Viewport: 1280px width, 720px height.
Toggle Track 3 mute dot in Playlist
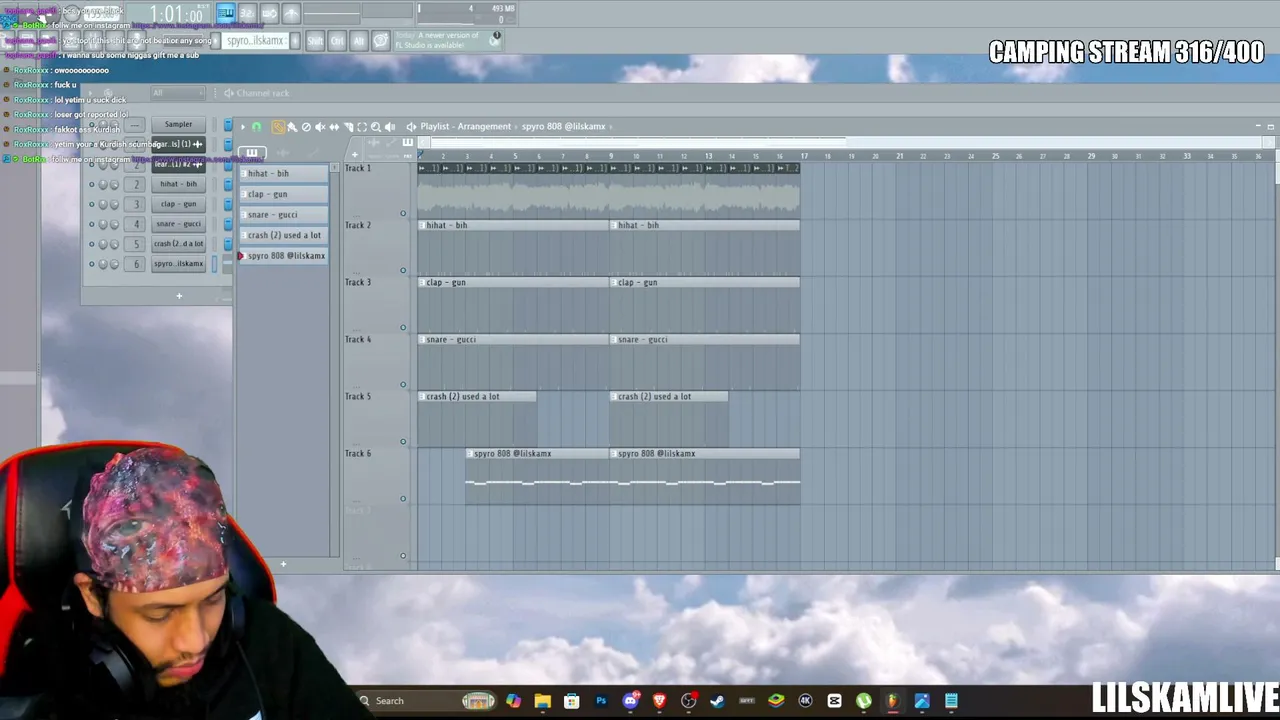click(403, 327)
